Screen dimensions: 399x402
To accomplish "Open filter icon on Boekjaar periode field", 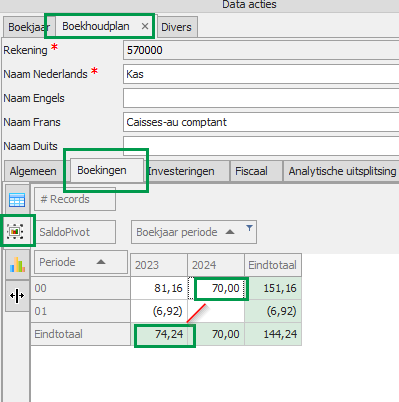I will (249, 228).
